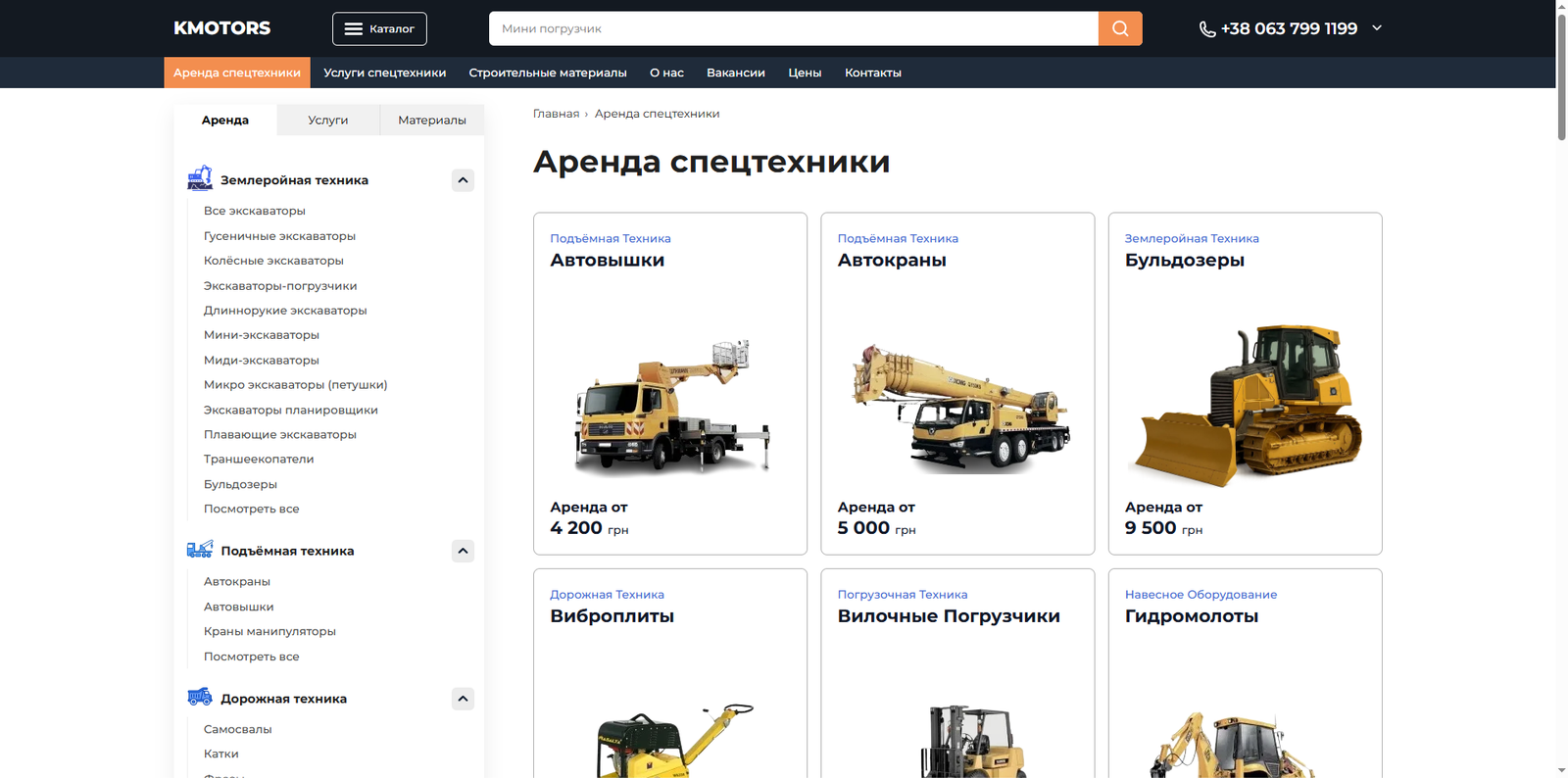Image resolution: width=1568 pixels, height=778 pixels.
Task: Open Самосвалы in the sidebar
Action: click(238, 730)
